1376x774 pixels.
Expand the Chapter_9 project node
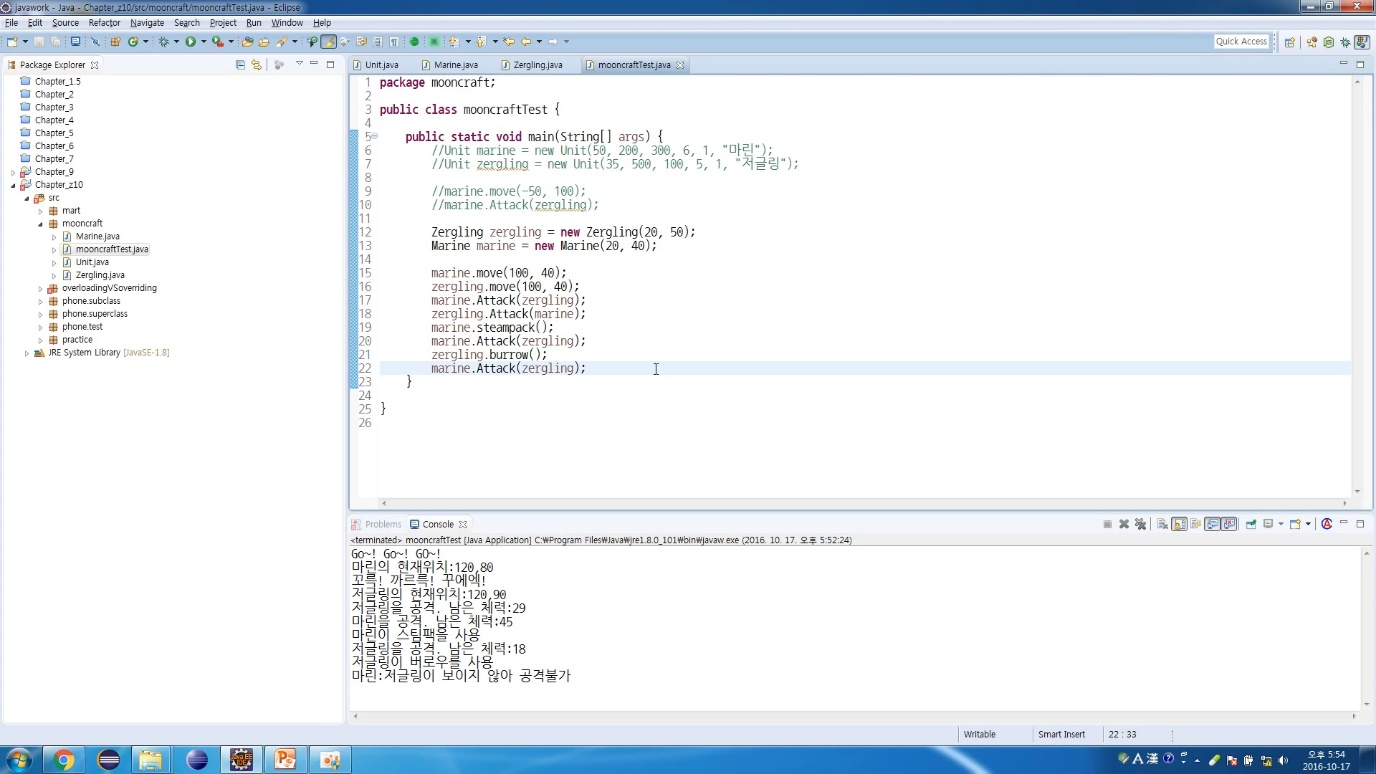pos(13,172)
